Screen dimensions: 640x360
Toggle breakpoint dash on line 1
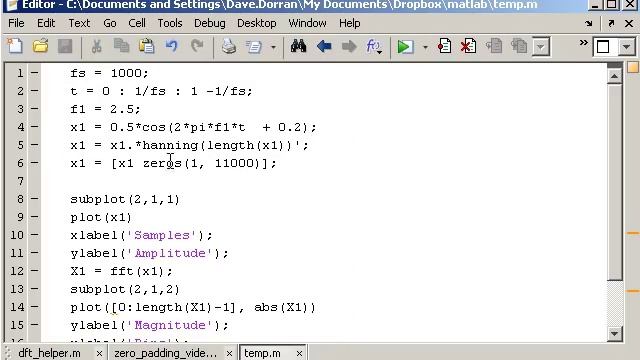point(34,73)
